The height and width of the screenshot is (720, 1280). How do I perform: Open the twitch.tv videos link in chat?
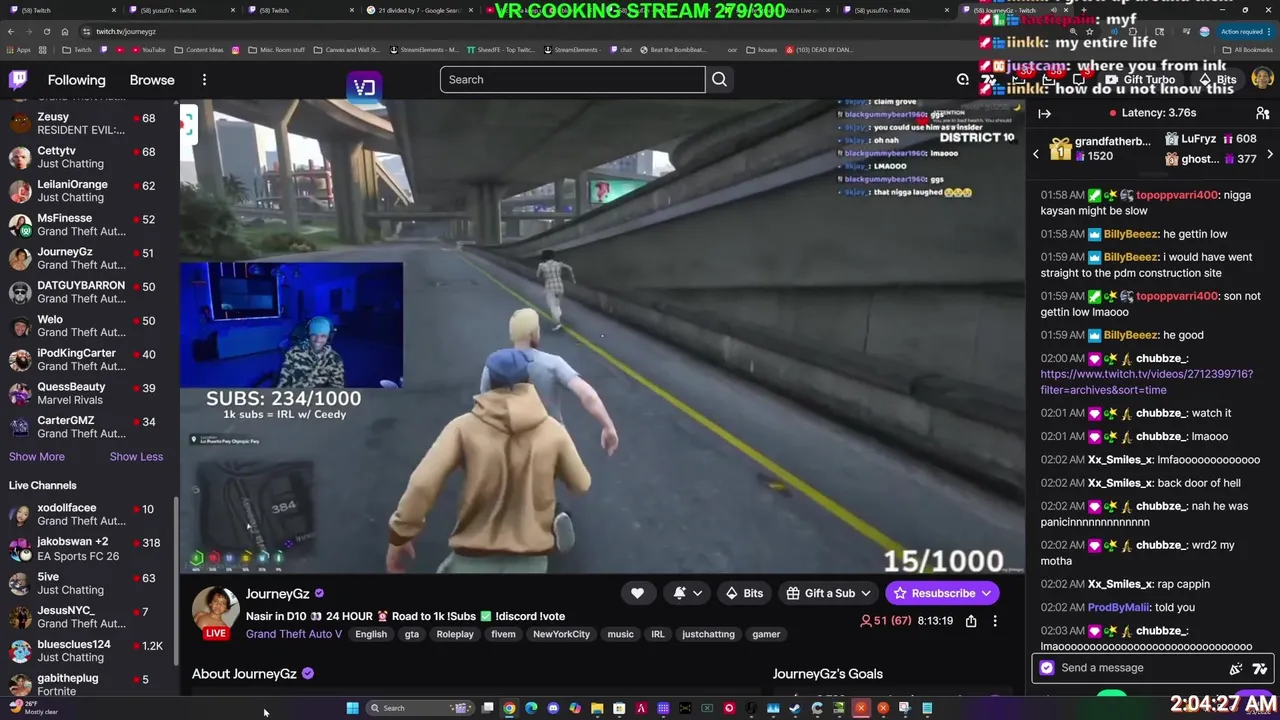coord(1146,382)
